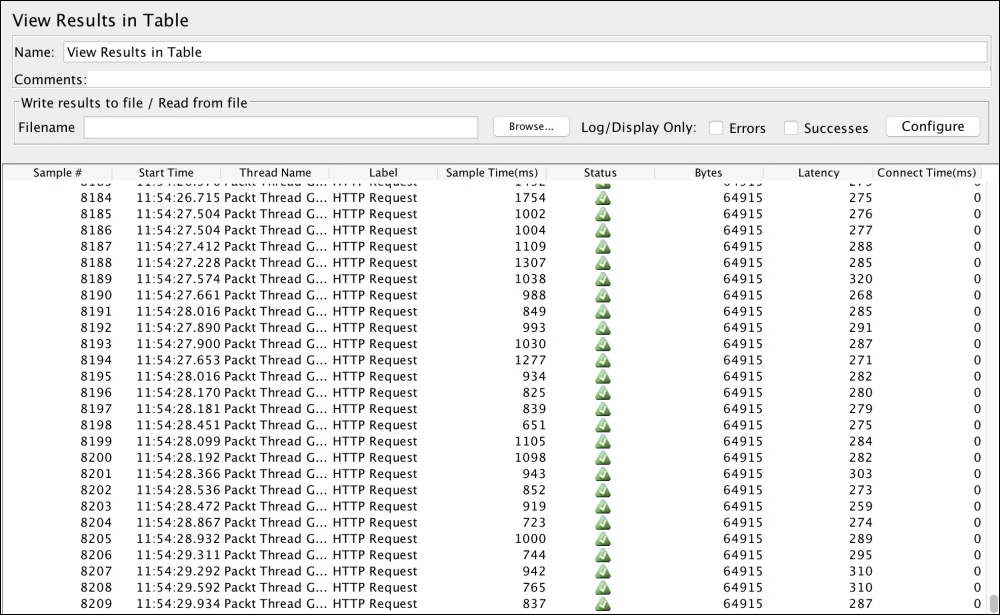
Task: Click the Latency column header
Action: (818, 172)
